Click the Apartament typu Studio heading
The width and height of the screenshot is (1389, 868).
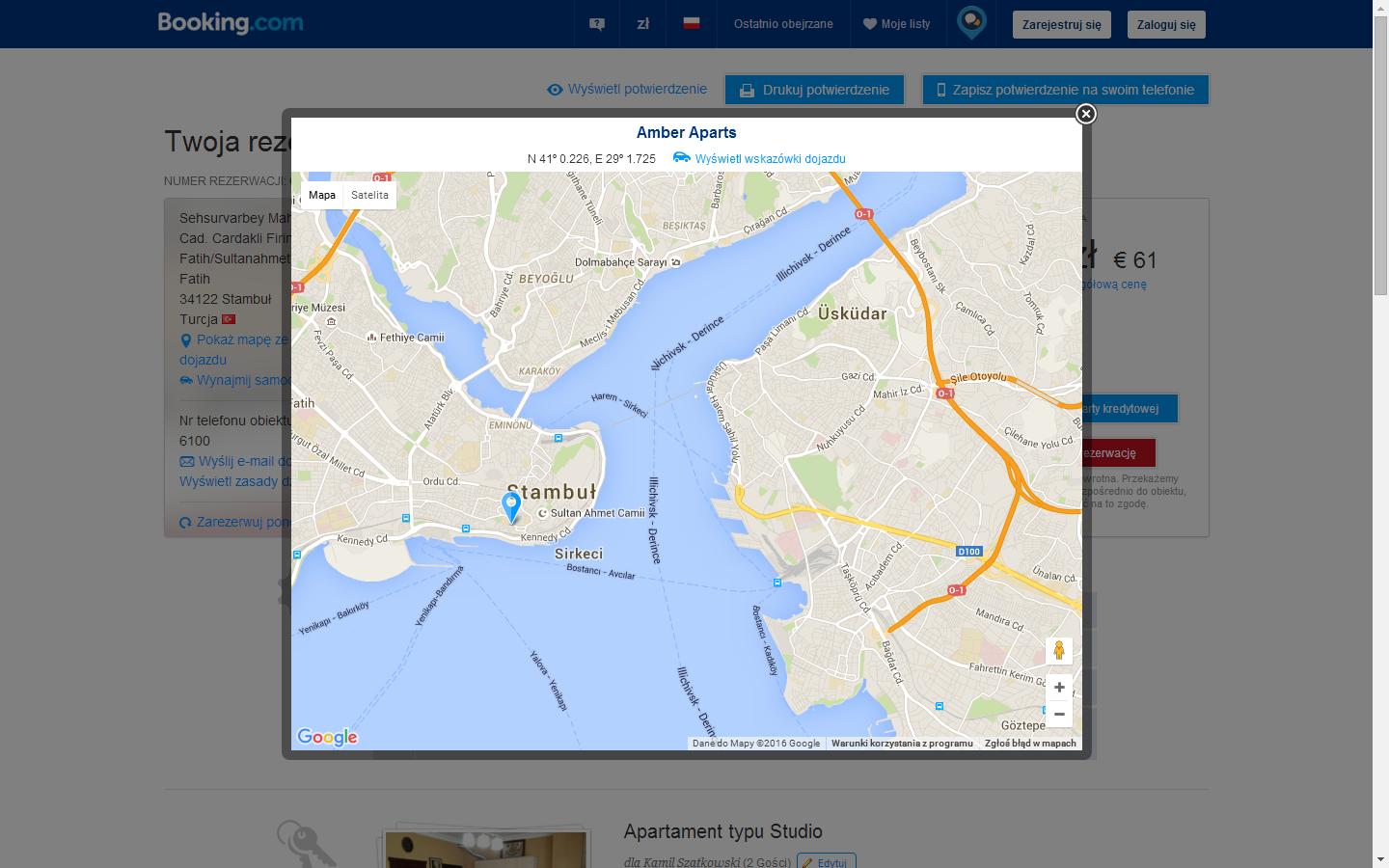click(723, 831)
